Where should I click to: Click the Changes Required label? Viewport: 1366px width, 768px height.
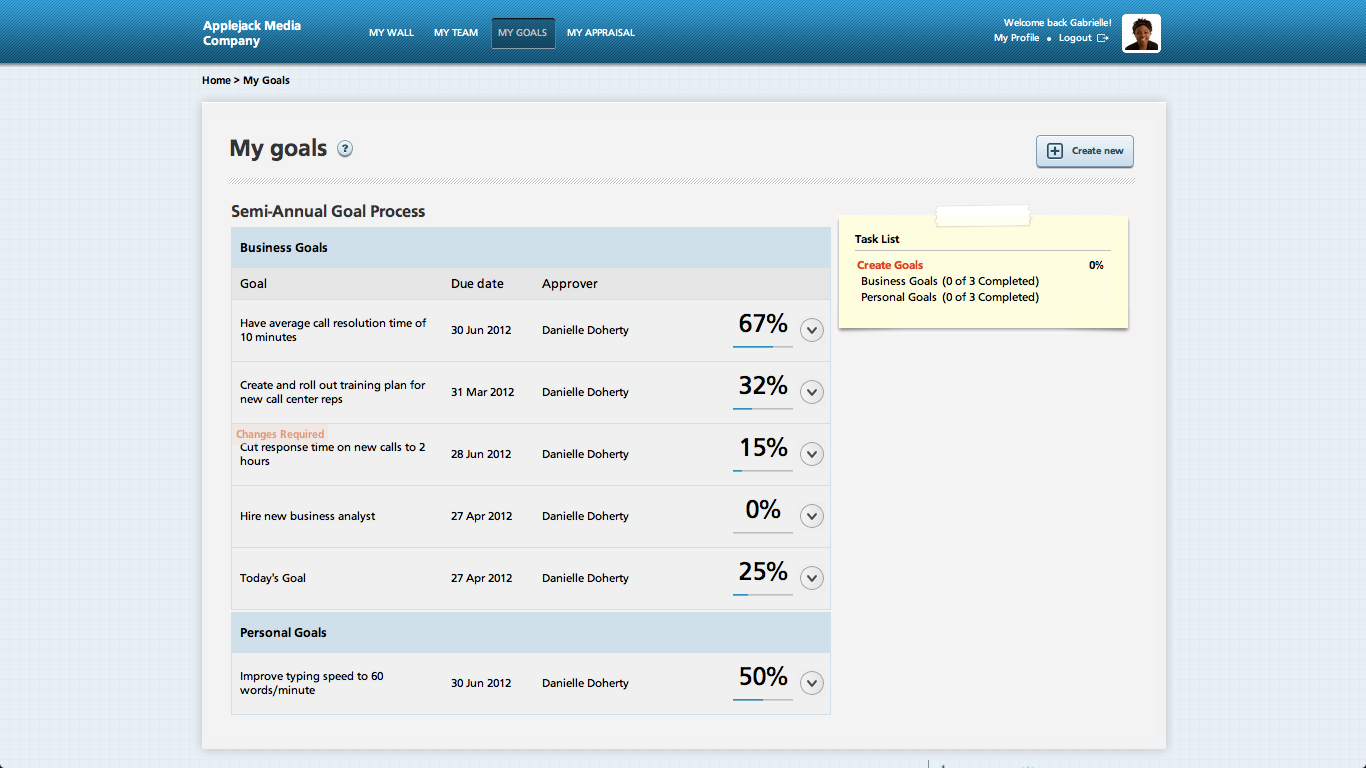pos(279,433)
